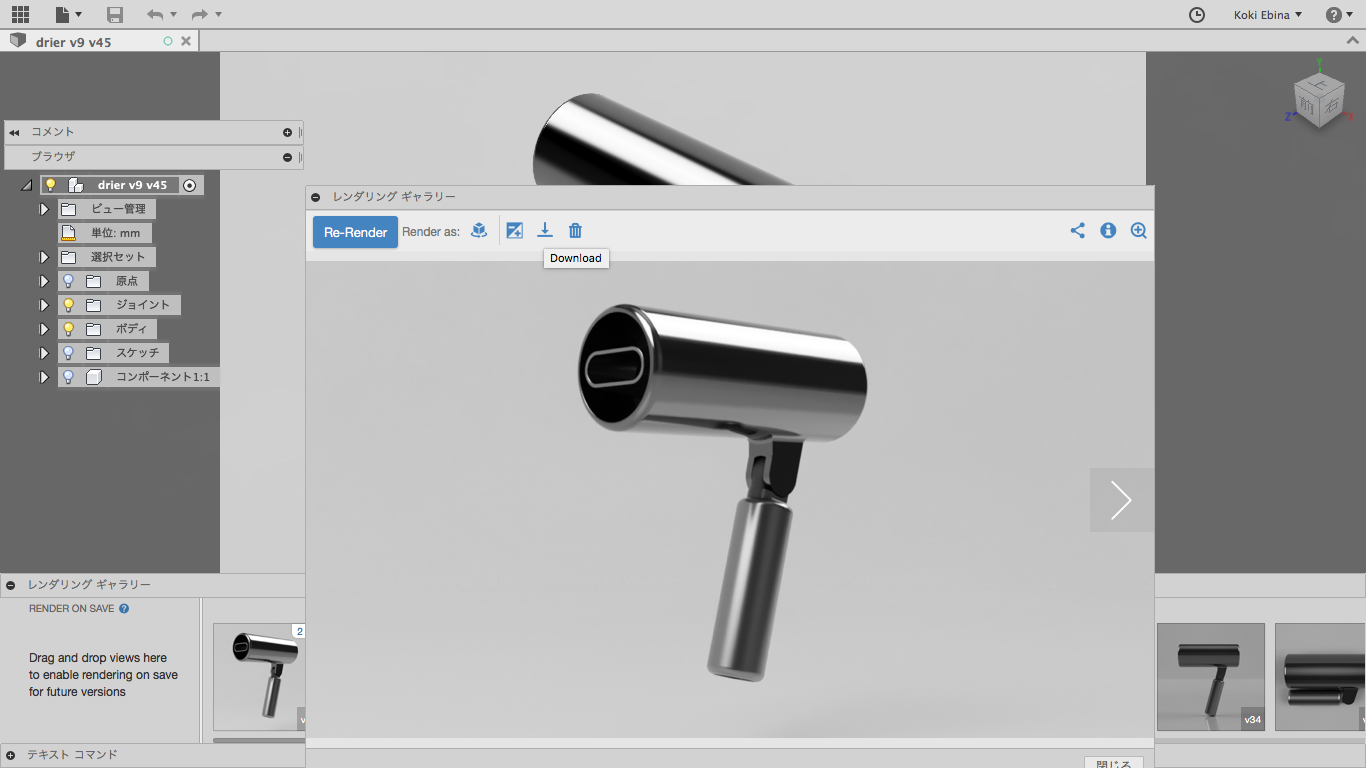Click the 閉じる button

[1114, 763]
